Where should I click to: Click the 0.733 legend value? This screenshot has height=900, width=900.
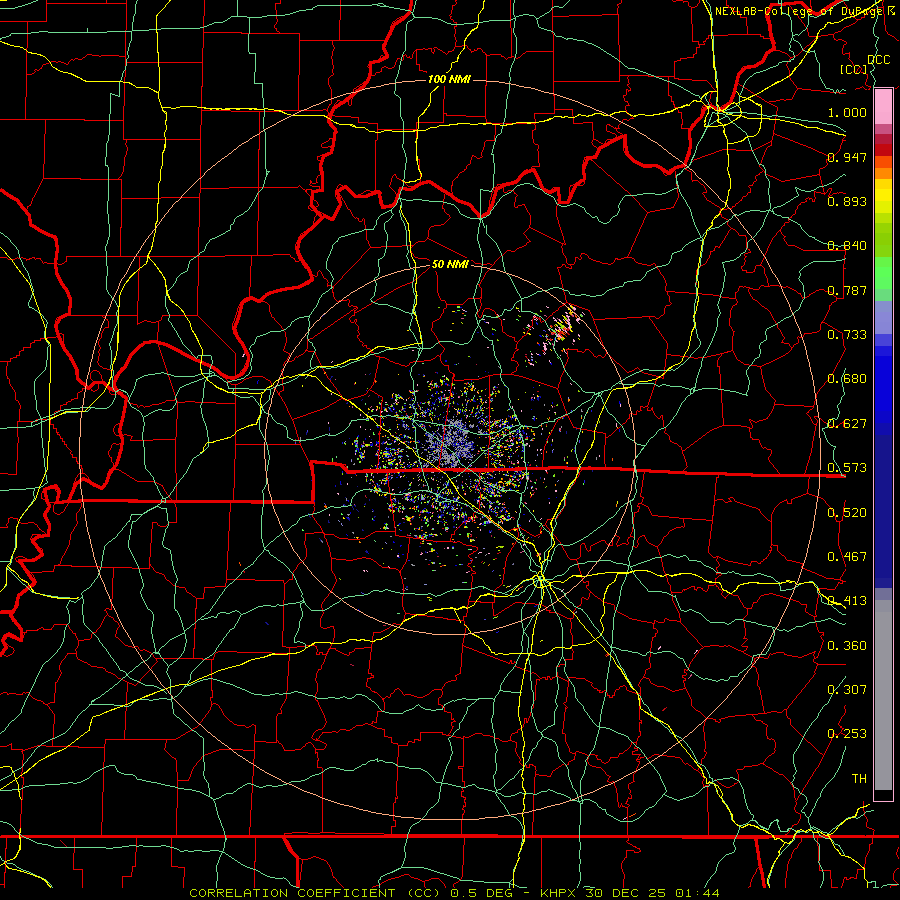coord(847,335)
